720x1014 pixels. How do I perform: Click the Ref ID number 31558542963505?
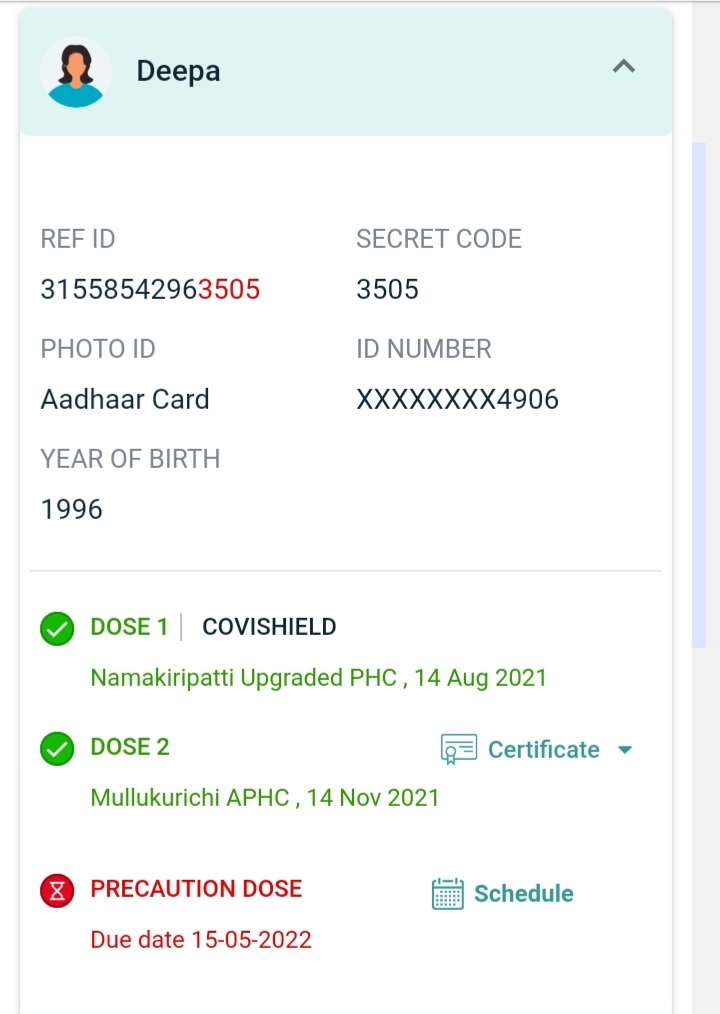pos(150,290)
